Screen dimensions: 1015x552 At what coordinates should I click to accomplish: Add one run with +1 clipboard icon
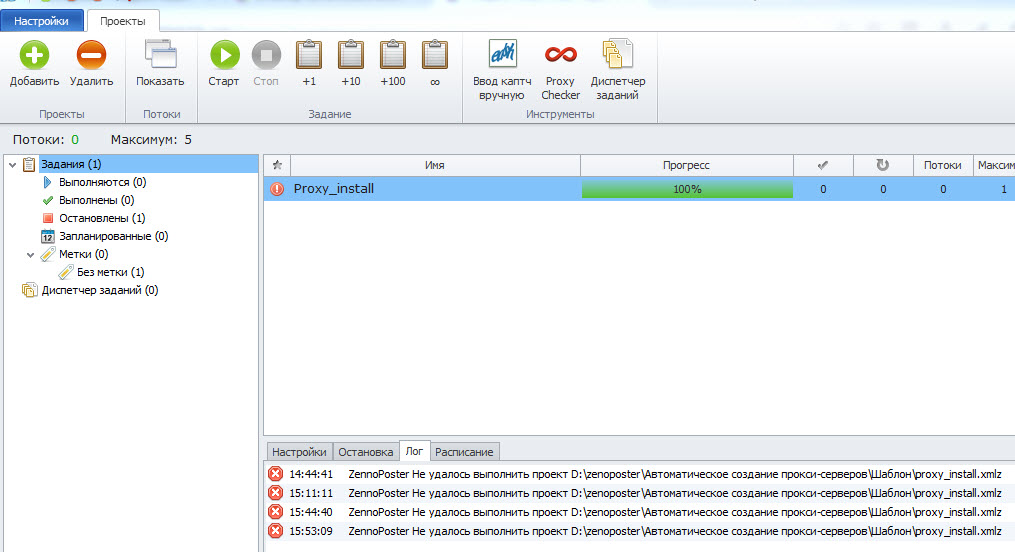point(309,54)
